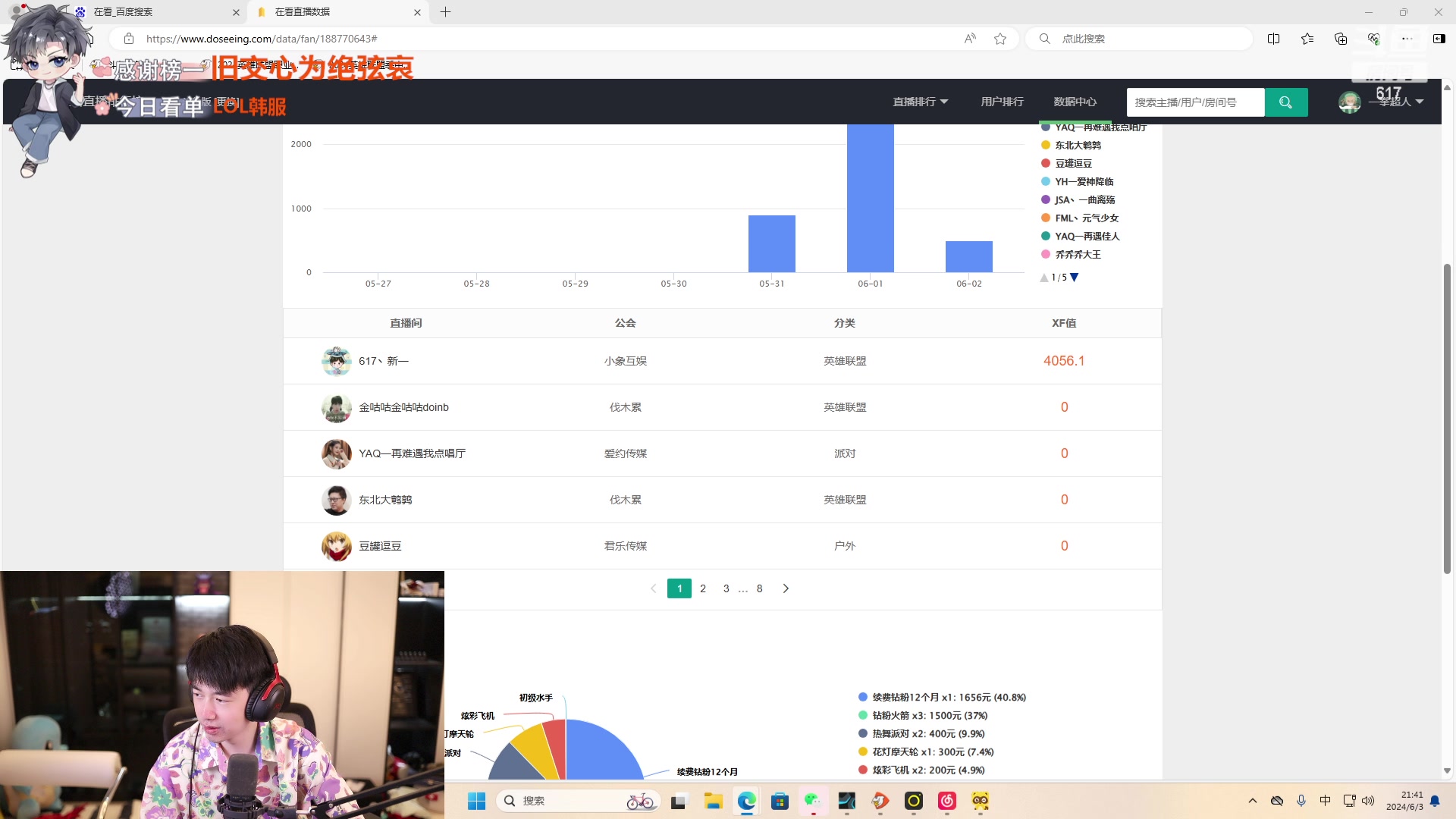Go to pagination page 3
Screen dimensions: 1456x819
[x=726, y=588]
